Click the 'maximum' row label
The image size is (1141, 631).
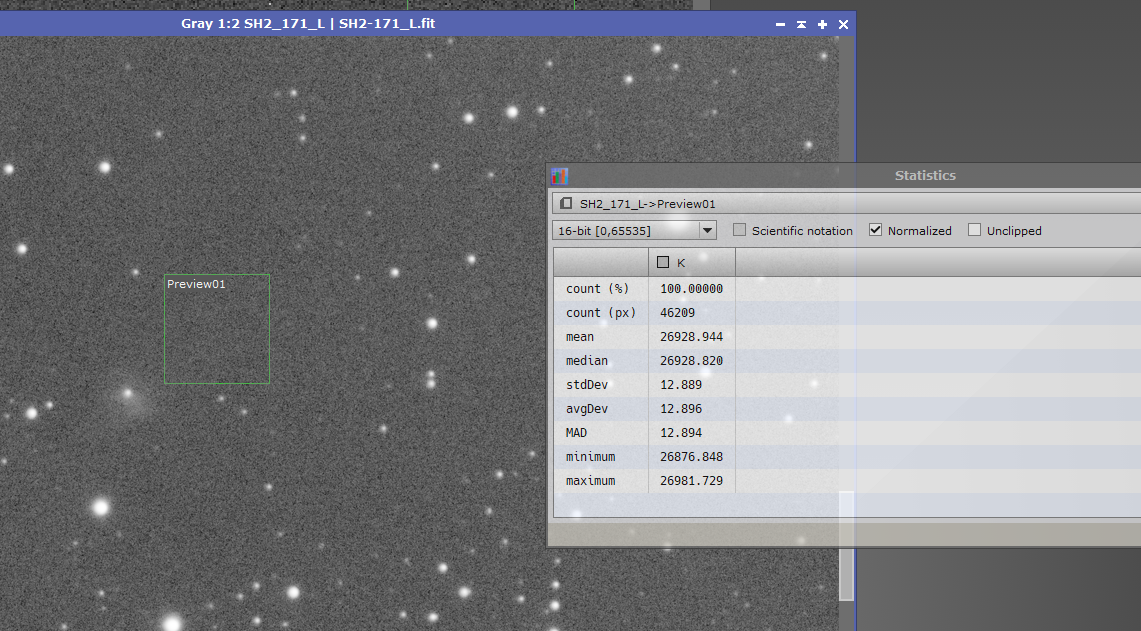(x=590, y=481)
